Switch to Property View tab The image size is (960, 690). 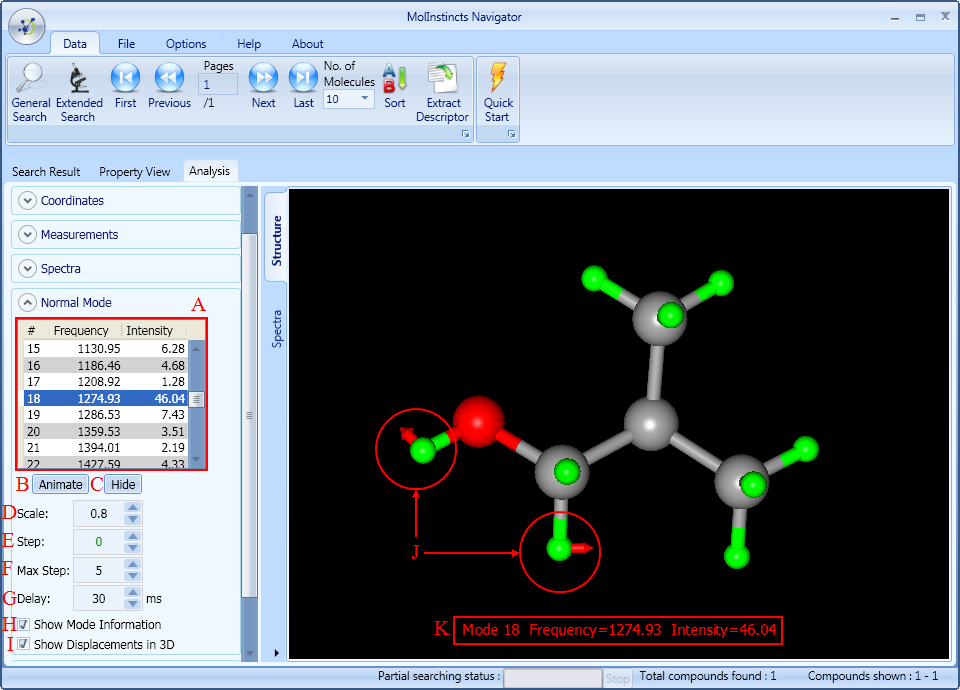[x=134, y=171]
